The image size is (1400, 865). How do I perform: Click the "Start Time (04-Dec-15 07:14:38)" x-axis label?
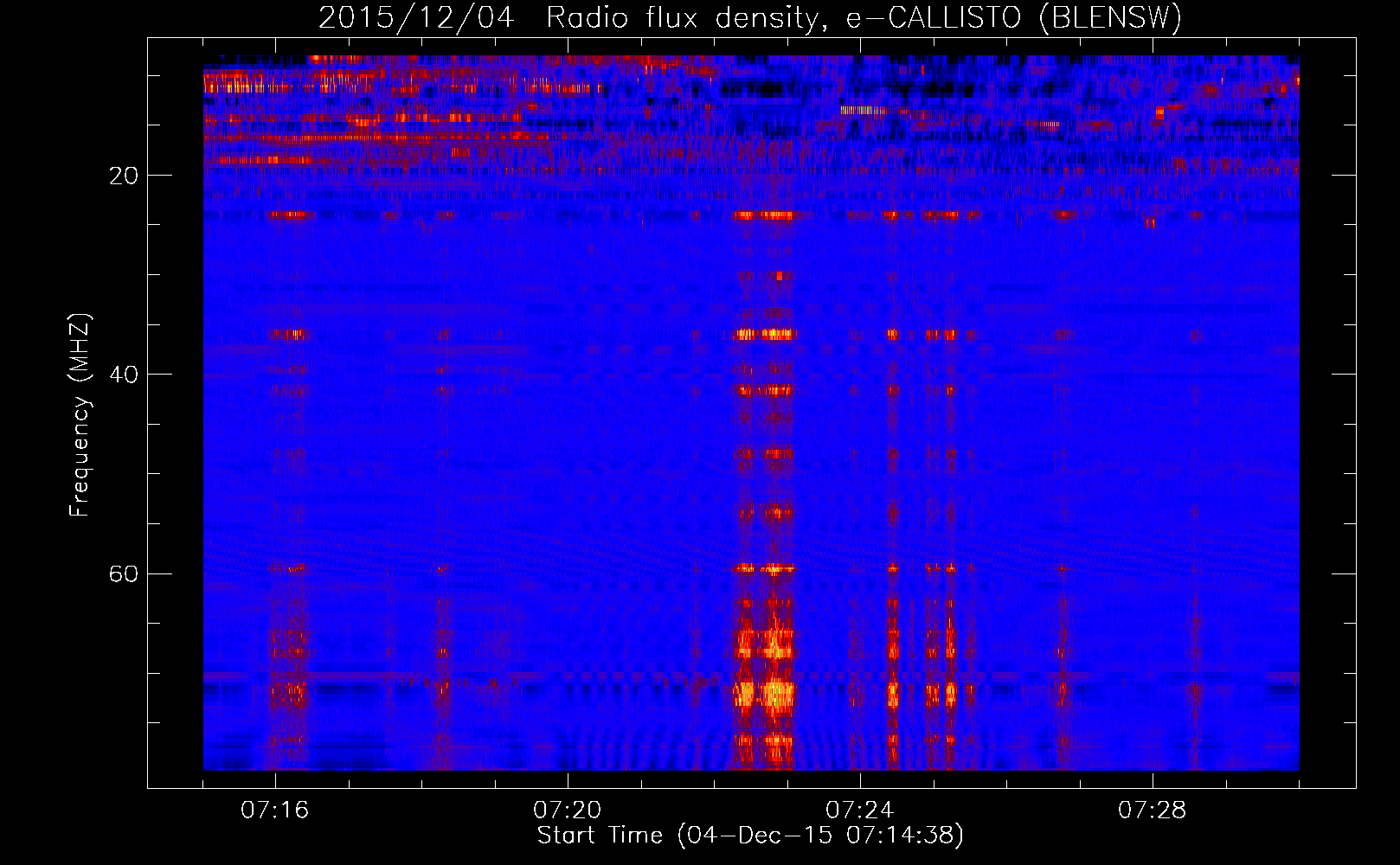750,836
